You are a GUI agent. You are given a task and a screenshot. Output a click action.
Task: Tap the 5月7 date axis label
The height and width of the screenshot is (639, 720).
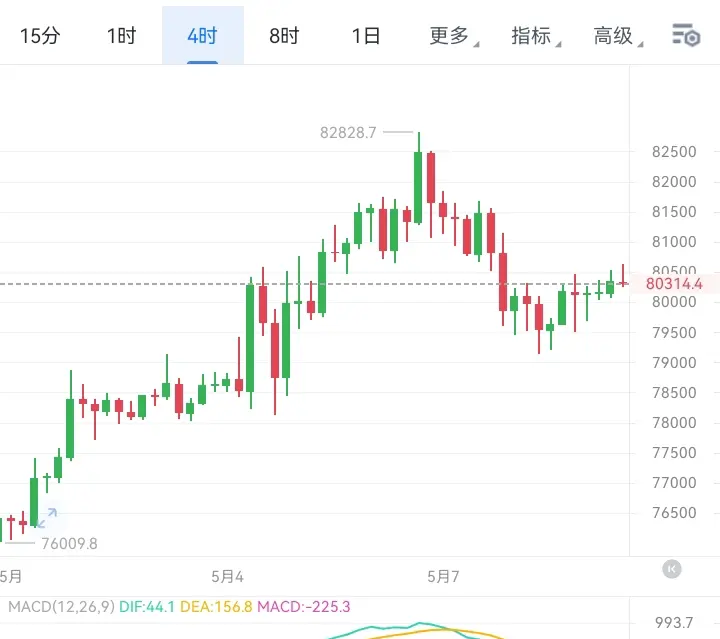443,577
